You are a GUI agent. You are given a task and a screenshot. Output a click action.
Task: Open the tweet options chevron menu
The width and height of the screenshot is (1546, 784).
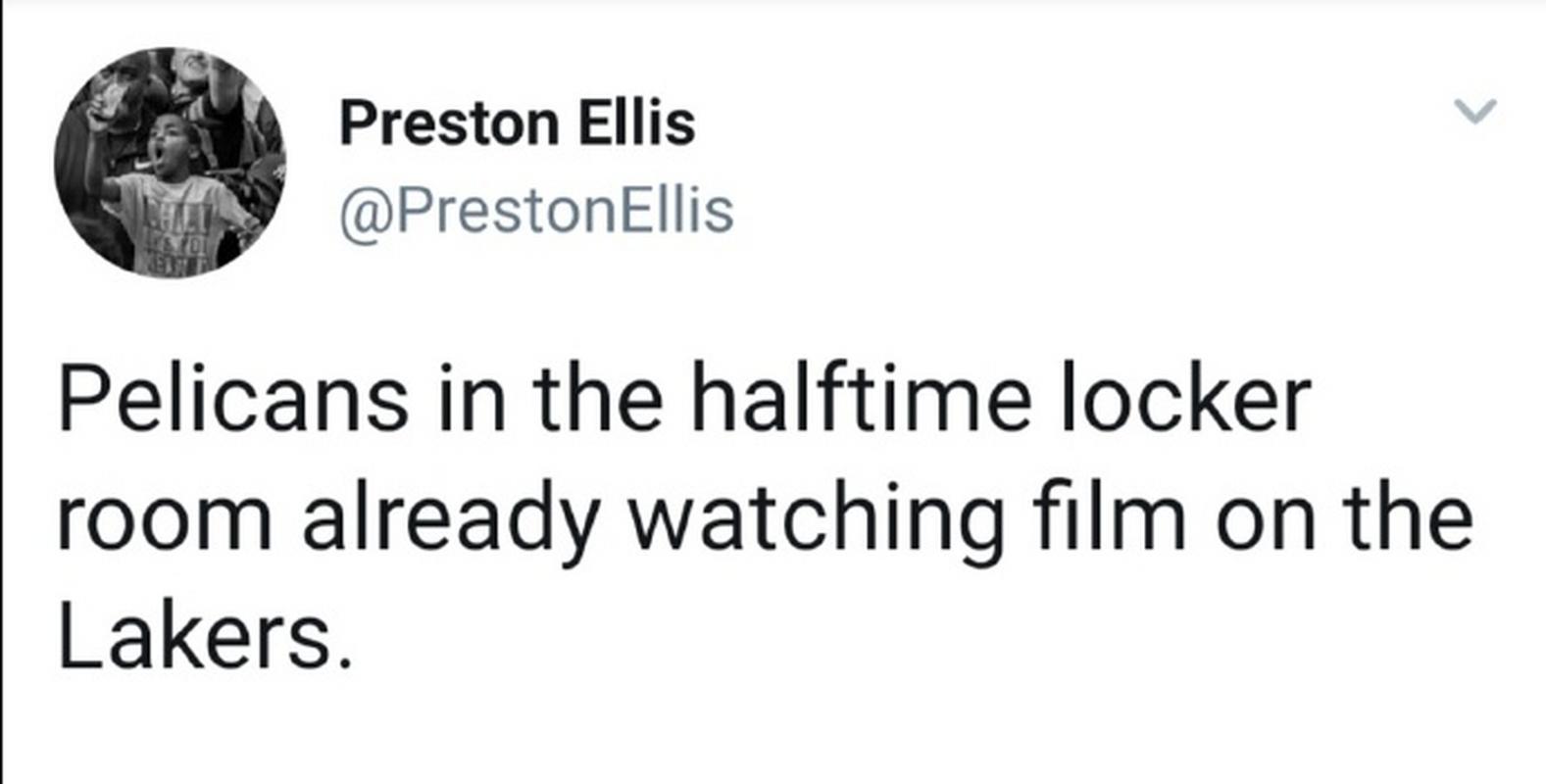[1474, 112]
